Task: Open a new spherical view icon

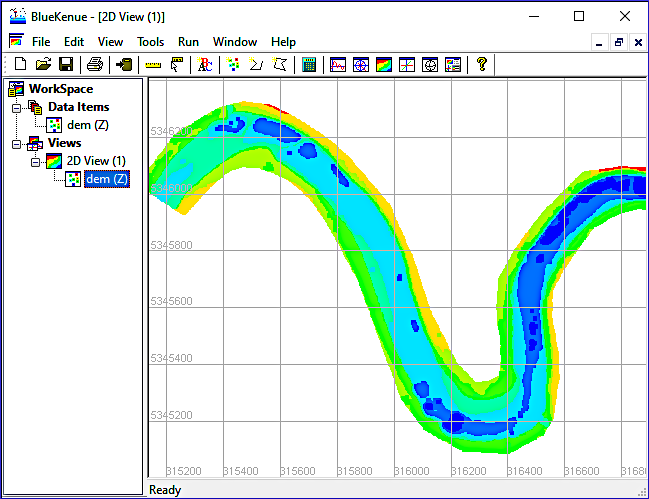Action: pyautogui.click(x=430, y=65)
